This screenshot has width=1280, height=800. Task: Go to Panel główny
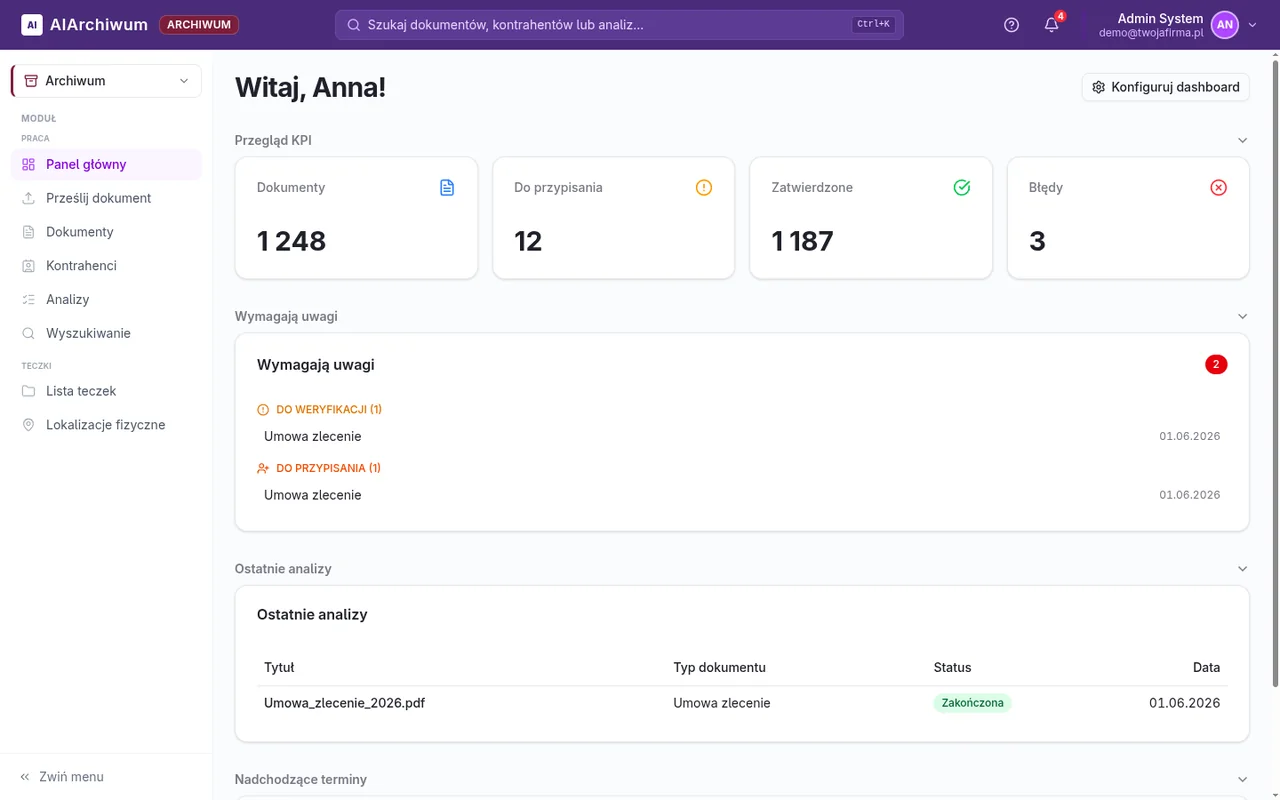coord(106,164)
